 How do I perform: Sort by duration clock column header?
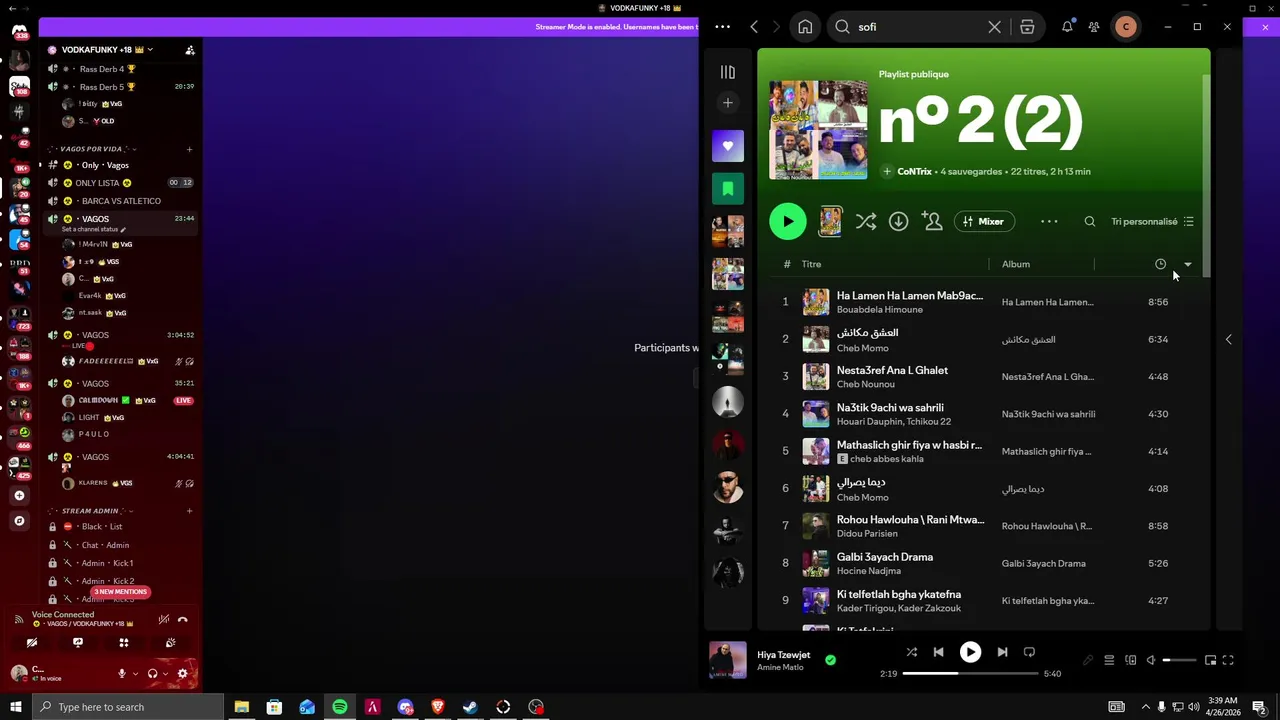1160,264
